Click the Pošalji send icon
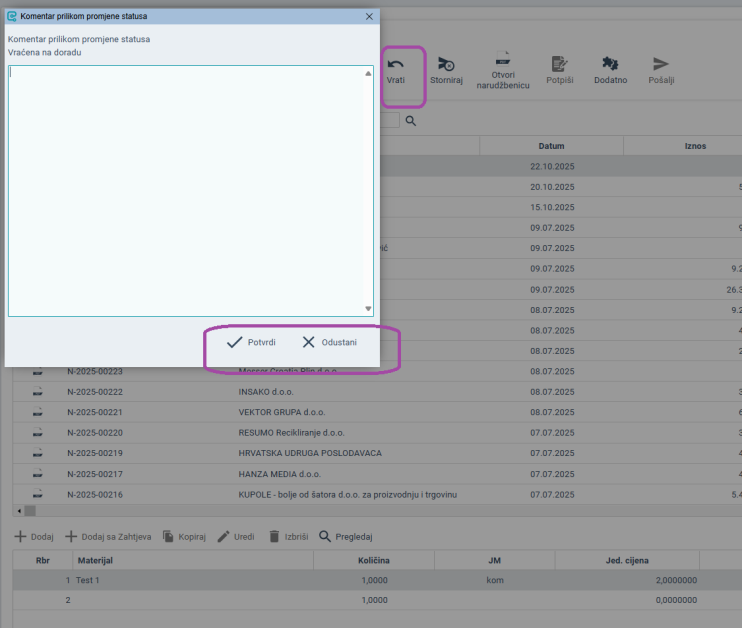The image size is (742, 628). coord(661,64)
